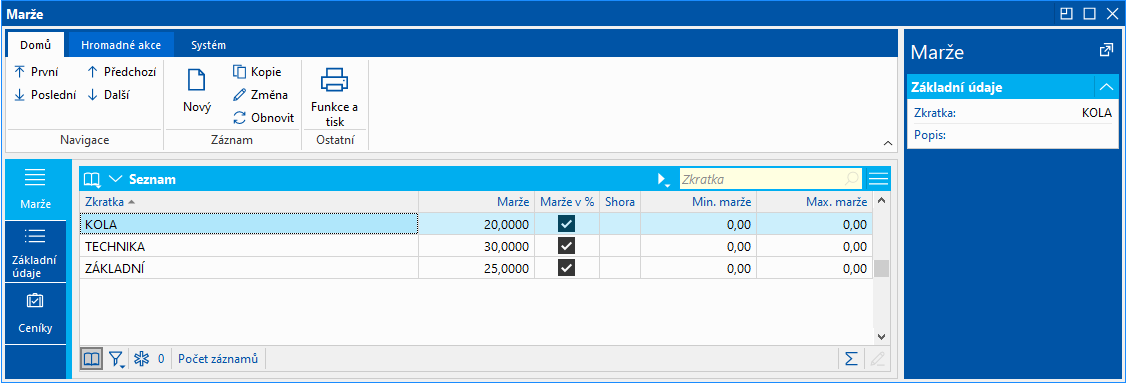Sort by the Zkratka column header
This screenshot has height=384, width=1126.
click(249, 202)
